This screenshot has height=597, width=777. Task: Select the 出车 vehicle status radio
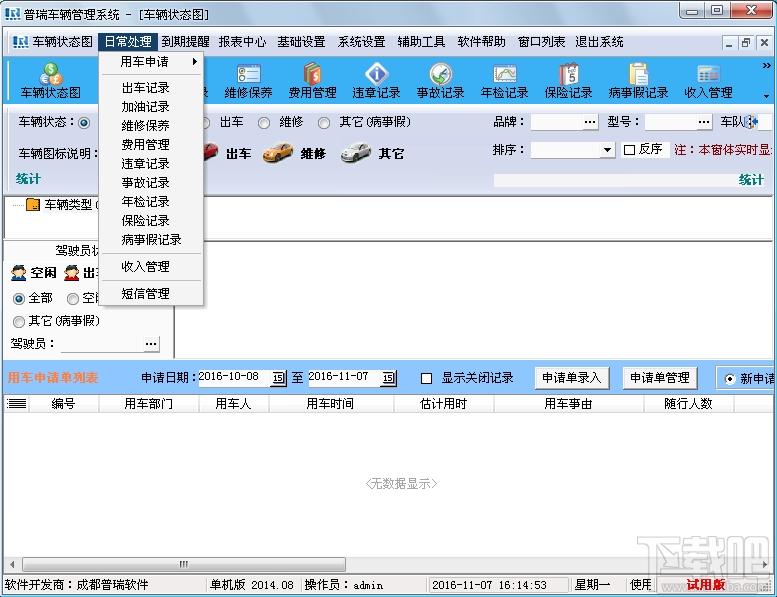[205, 122]
